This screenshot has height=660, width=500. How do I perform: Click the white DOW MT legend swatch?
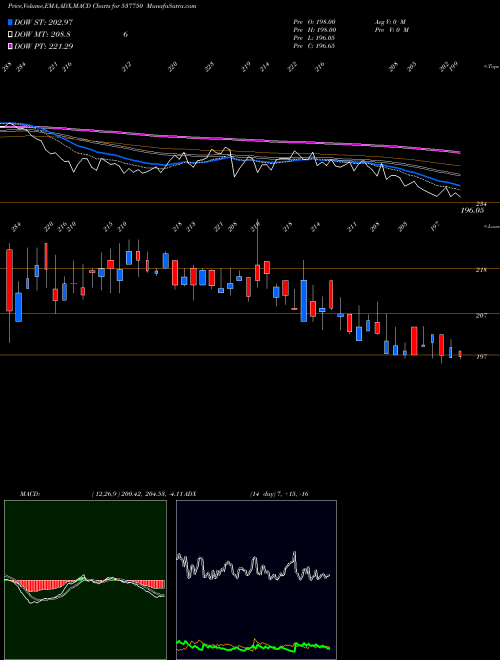11,34
